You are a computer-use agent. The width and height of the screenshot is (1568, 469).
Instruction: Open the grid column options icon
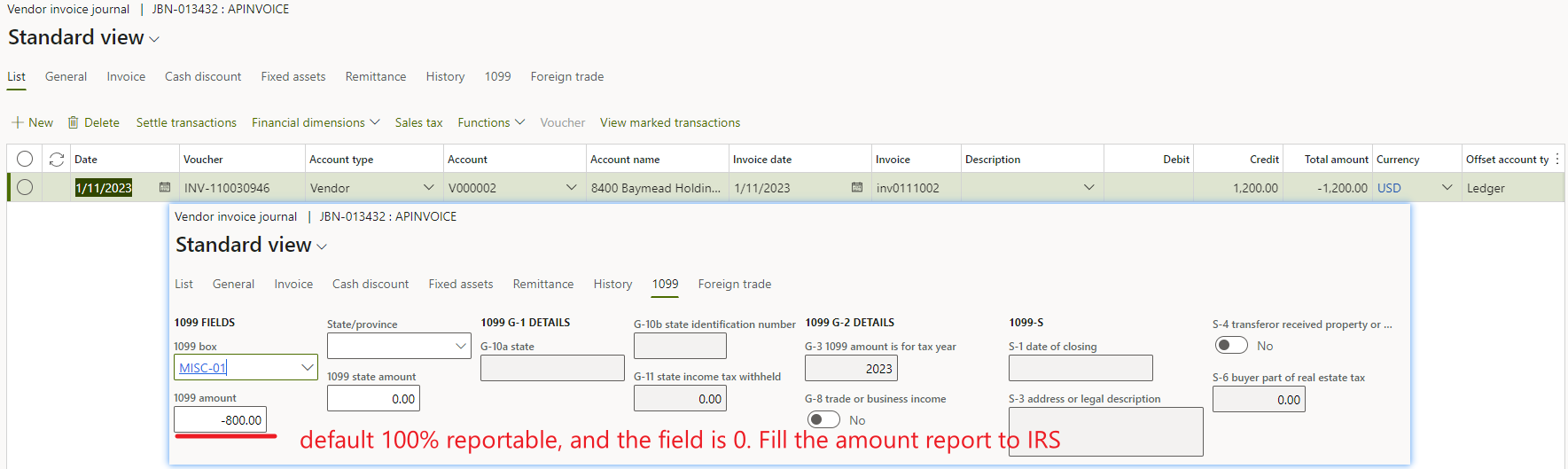point(1557,159)
